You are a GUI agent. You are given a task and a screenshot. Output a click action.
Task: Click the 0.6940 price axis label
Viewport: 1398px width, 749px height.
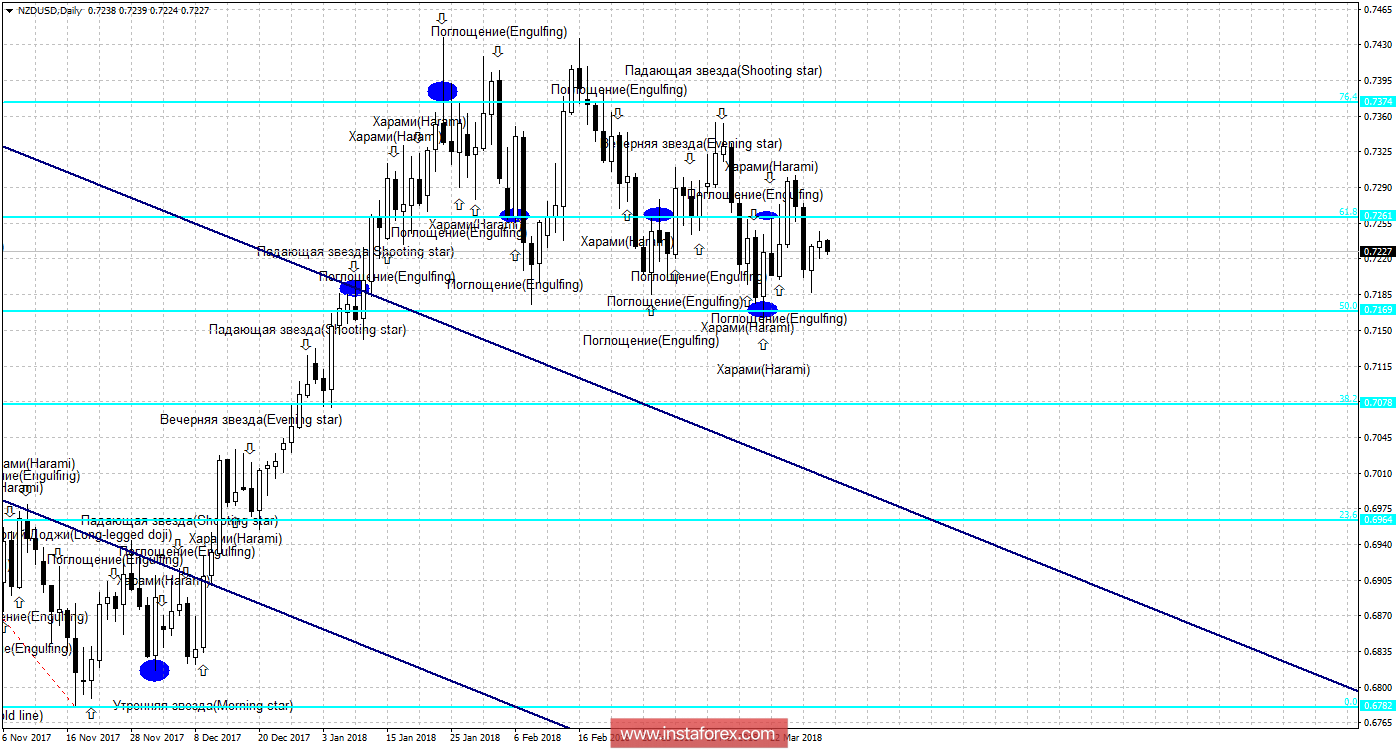pos(1380,544)
